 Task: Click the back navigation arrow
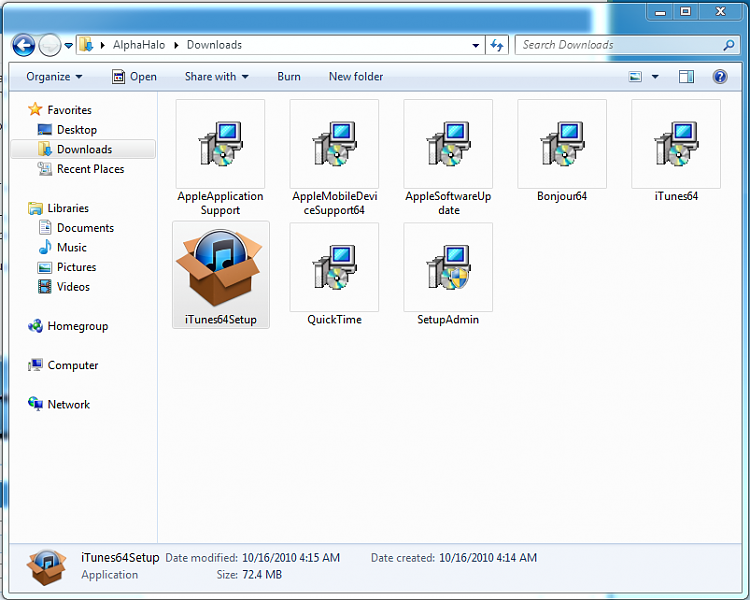23,45
